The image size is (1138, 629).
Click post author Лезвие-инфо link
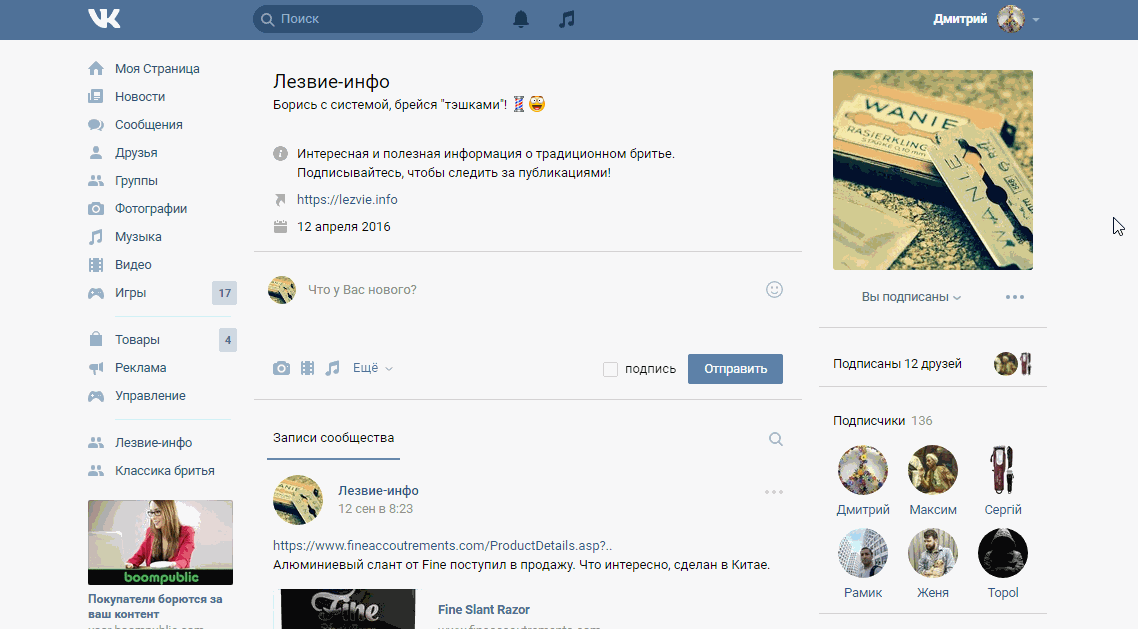click(x=378, y=490)
